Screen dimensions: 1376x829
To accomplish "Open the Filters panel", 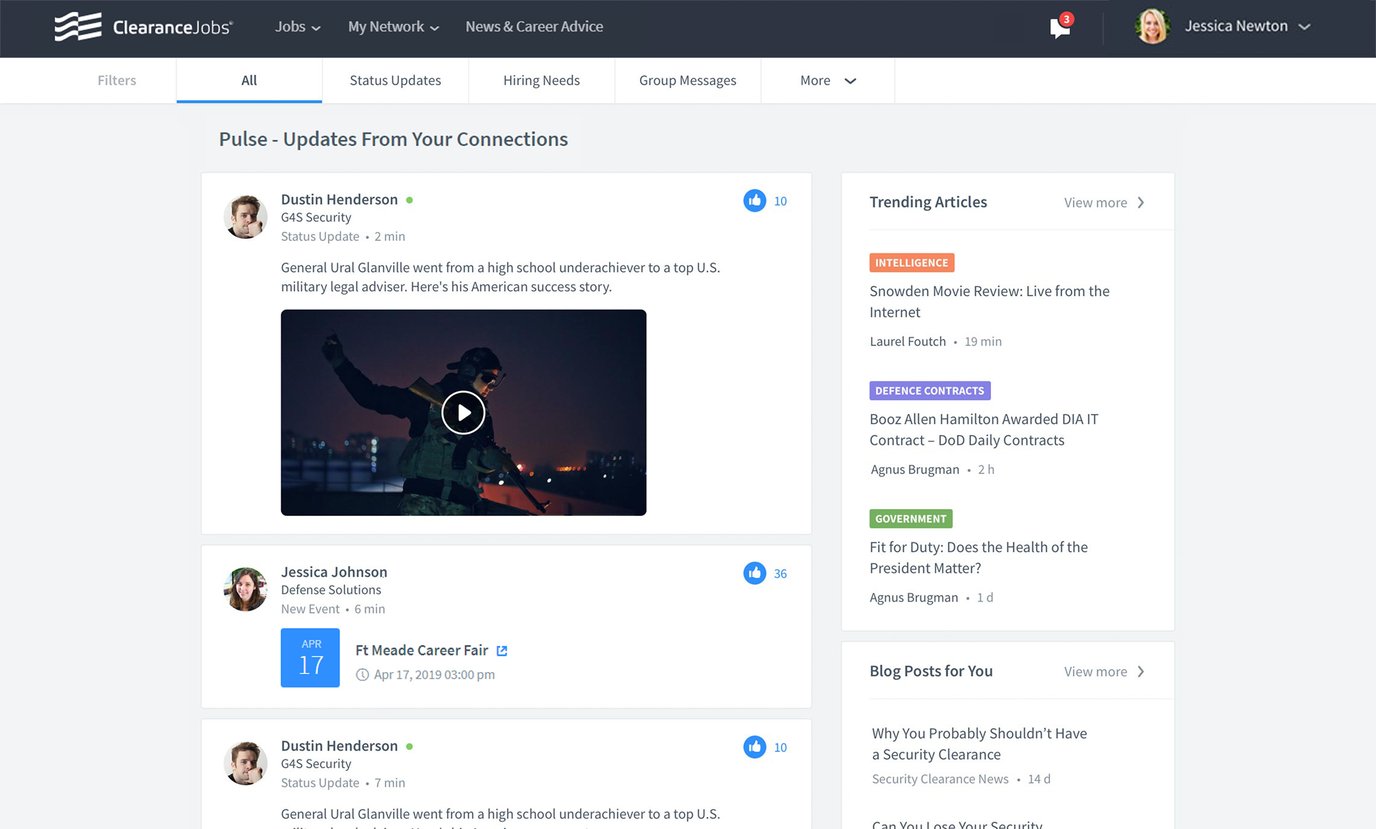I will 117,81.
